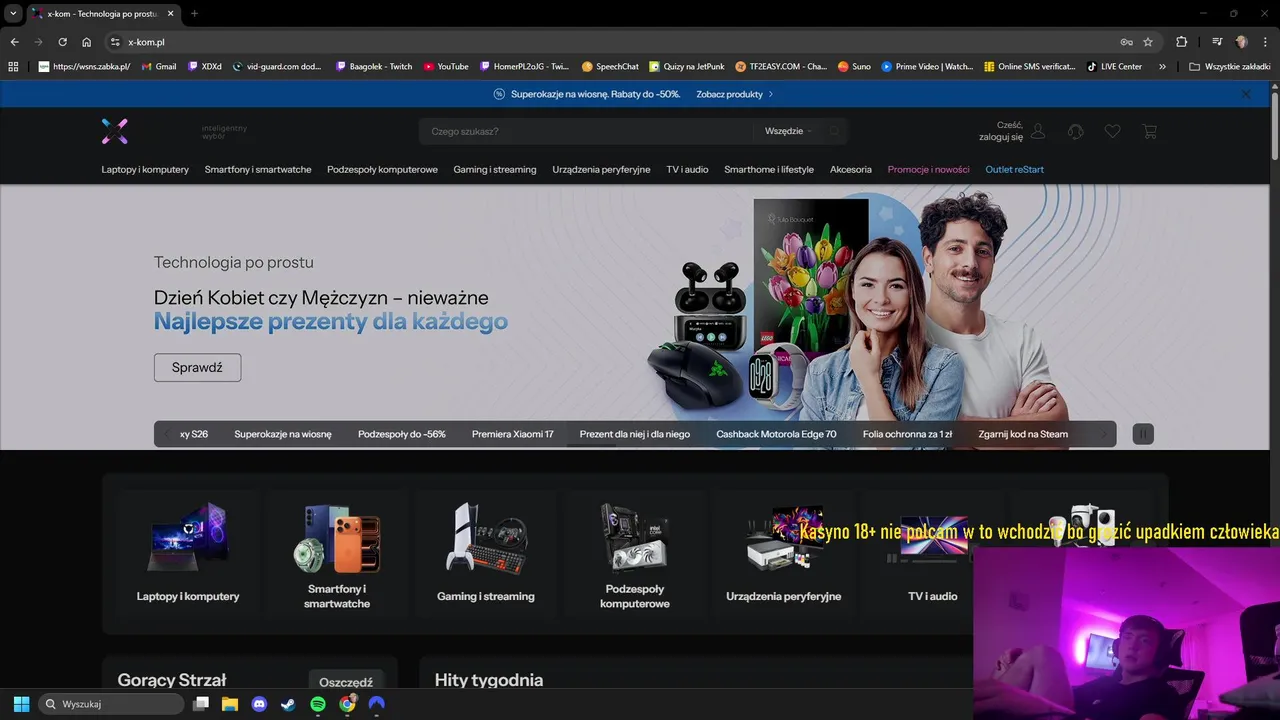
Task: Bookmark this page with the star
Action: coord(1148,42)
